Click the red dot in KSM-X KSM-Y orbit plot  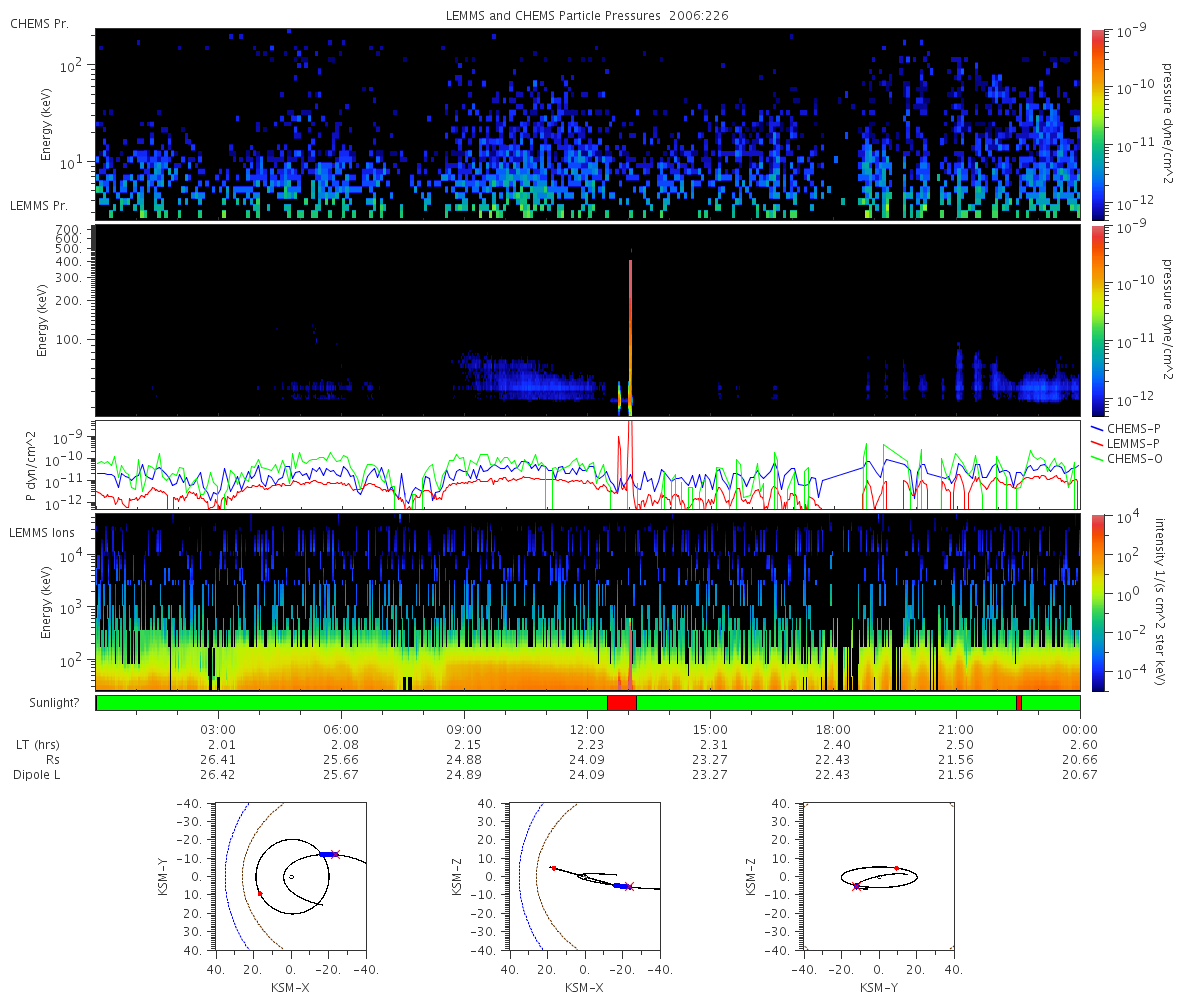[259, 893]
